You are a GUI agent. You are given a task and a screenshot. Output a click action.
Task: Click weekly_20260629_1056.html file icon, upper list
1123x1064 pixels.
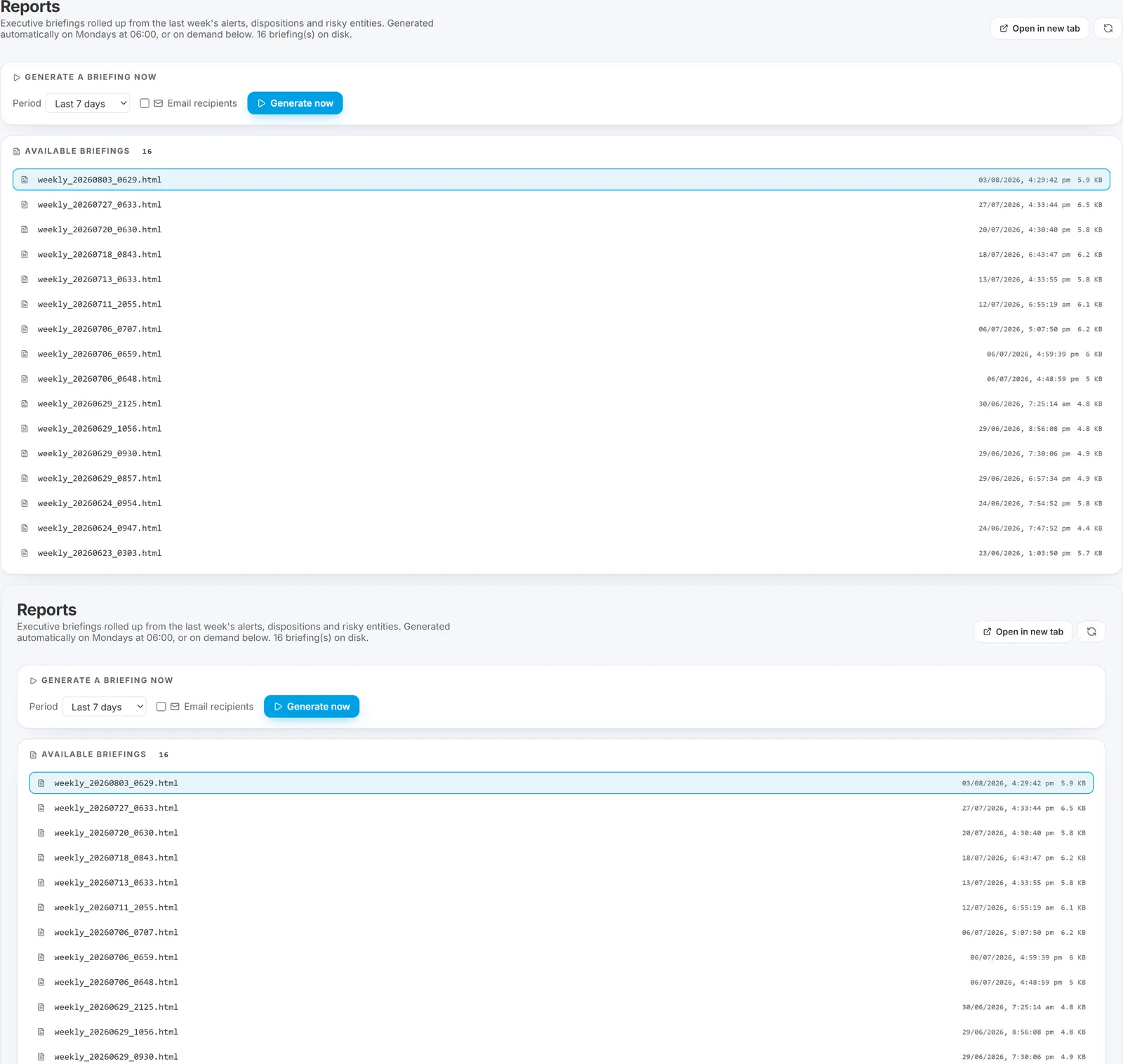click(25, 429)
